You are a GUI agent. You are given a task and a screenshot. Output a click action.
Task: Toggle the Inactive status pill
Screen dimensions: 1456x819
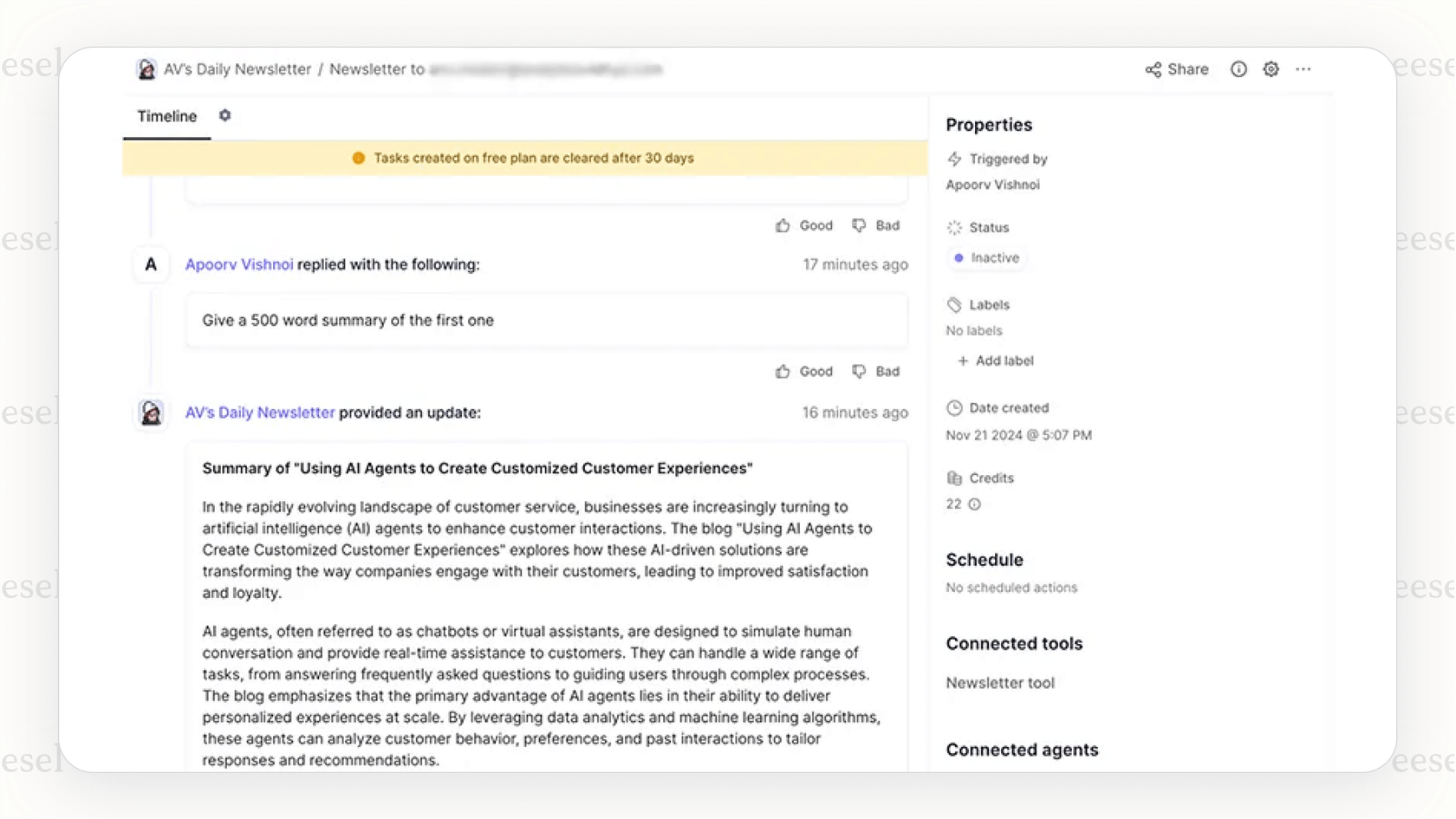[x=986, y=257]
